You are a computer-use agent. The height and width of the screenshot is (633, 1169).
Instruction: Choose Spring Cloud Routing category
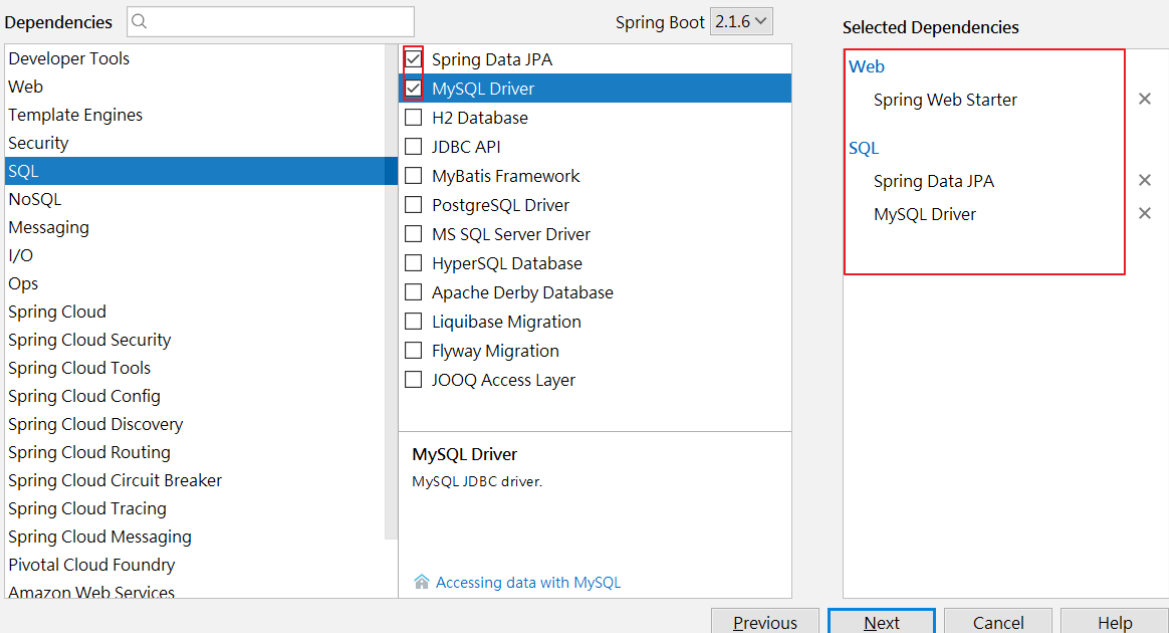(195, 453)
